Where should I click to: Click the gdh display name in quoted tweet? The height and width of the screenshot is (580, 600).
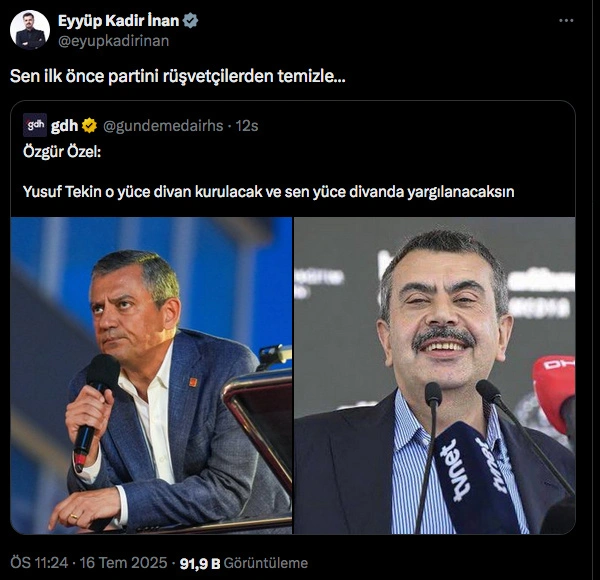click(x=64, y=125)
